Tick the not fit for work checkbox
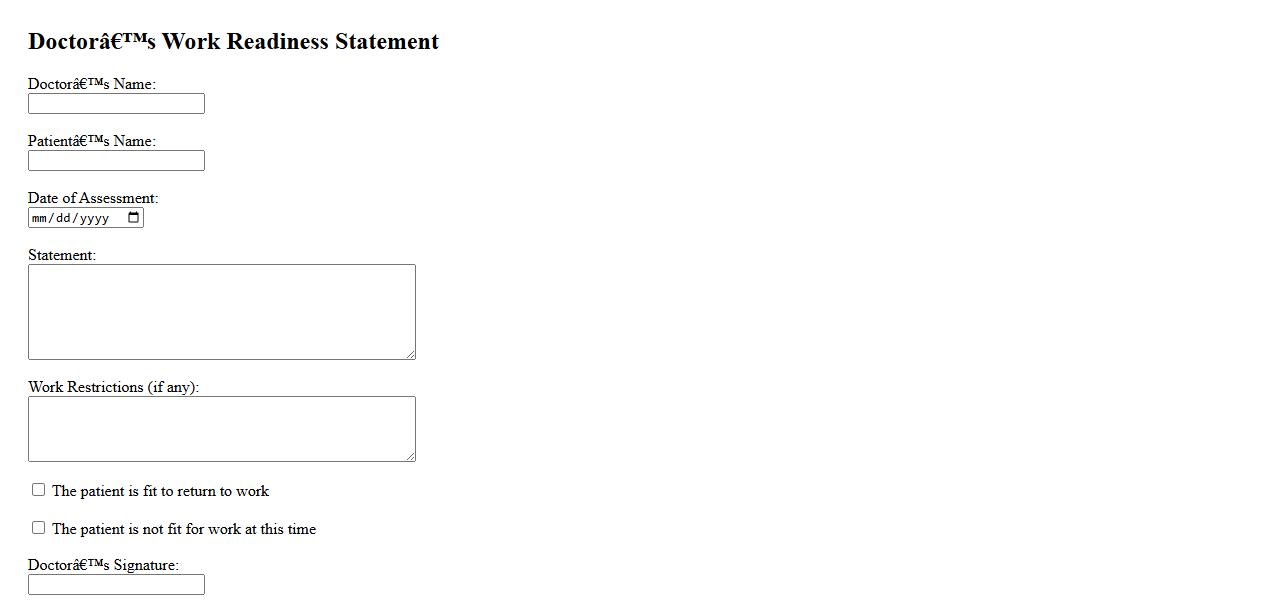The image size is (1278, 601). [39, 528]
